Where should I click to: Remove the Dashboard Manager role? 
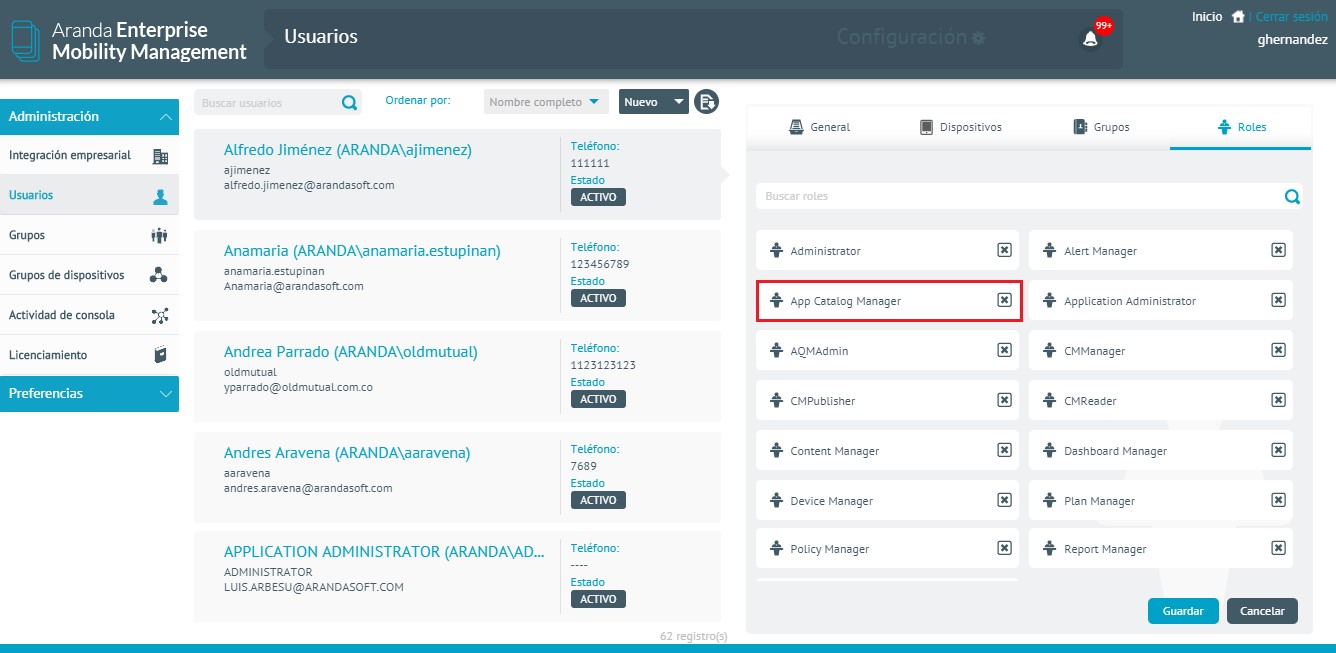point(1278,450)
